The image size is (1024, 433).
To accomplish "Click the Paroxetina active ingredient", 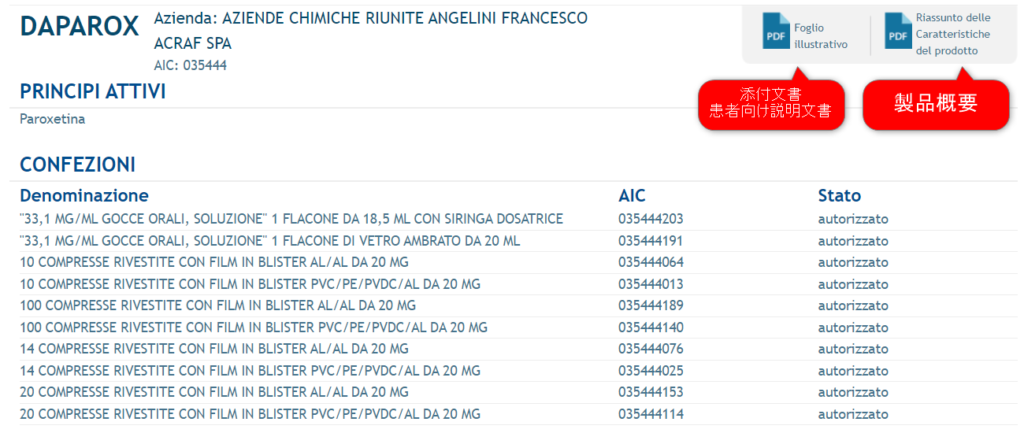I will (52, 119).
